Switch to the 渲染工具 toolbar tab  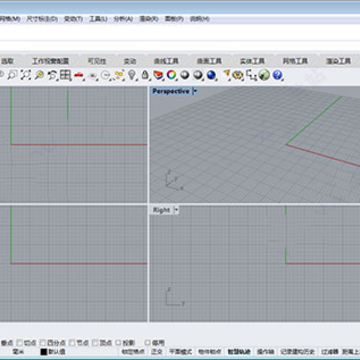point(338,61)
